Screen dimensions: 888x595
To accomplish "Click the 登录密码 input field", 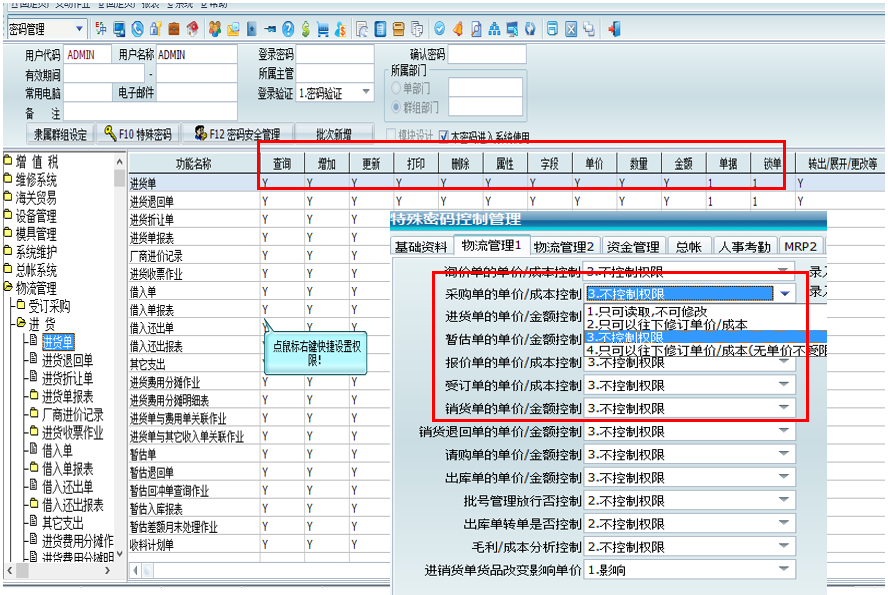I will [x=335, y=54].
